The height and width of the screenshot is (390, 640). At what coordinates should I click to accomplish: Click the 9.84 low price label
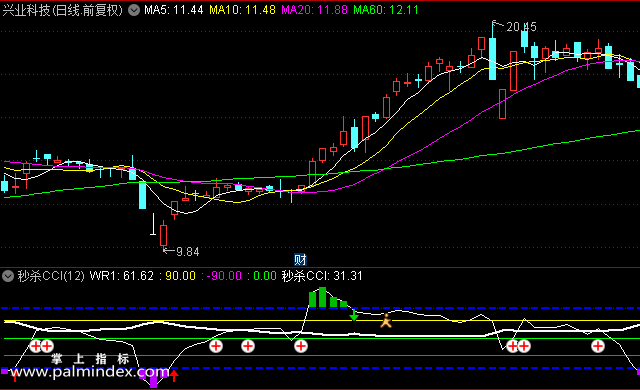[188, 252]
